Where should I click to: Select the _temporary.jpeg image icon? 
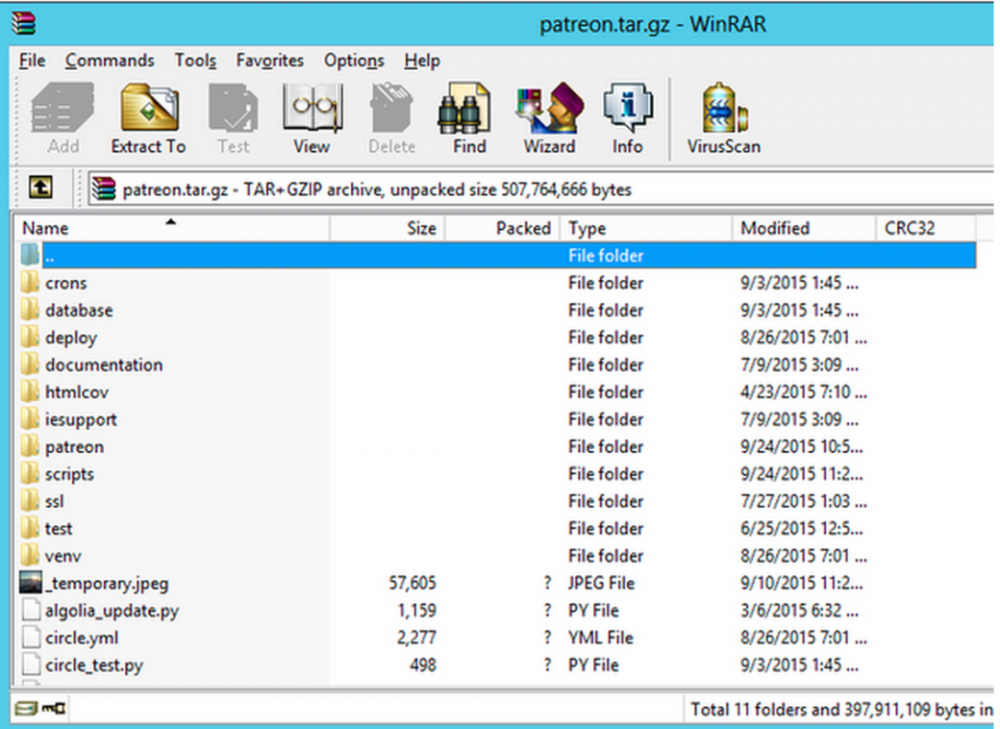point(31,583)
